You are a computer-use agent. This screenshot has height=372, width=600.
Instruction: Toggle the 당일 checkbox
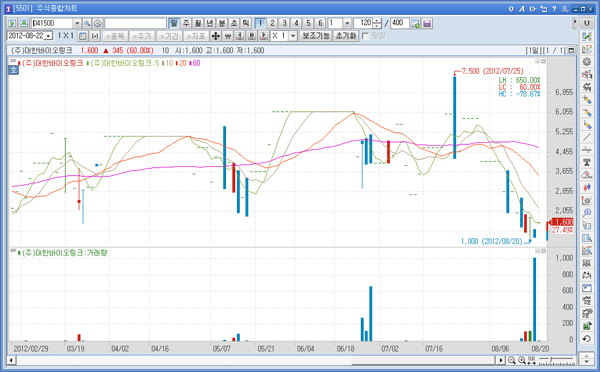pos(365,36)
